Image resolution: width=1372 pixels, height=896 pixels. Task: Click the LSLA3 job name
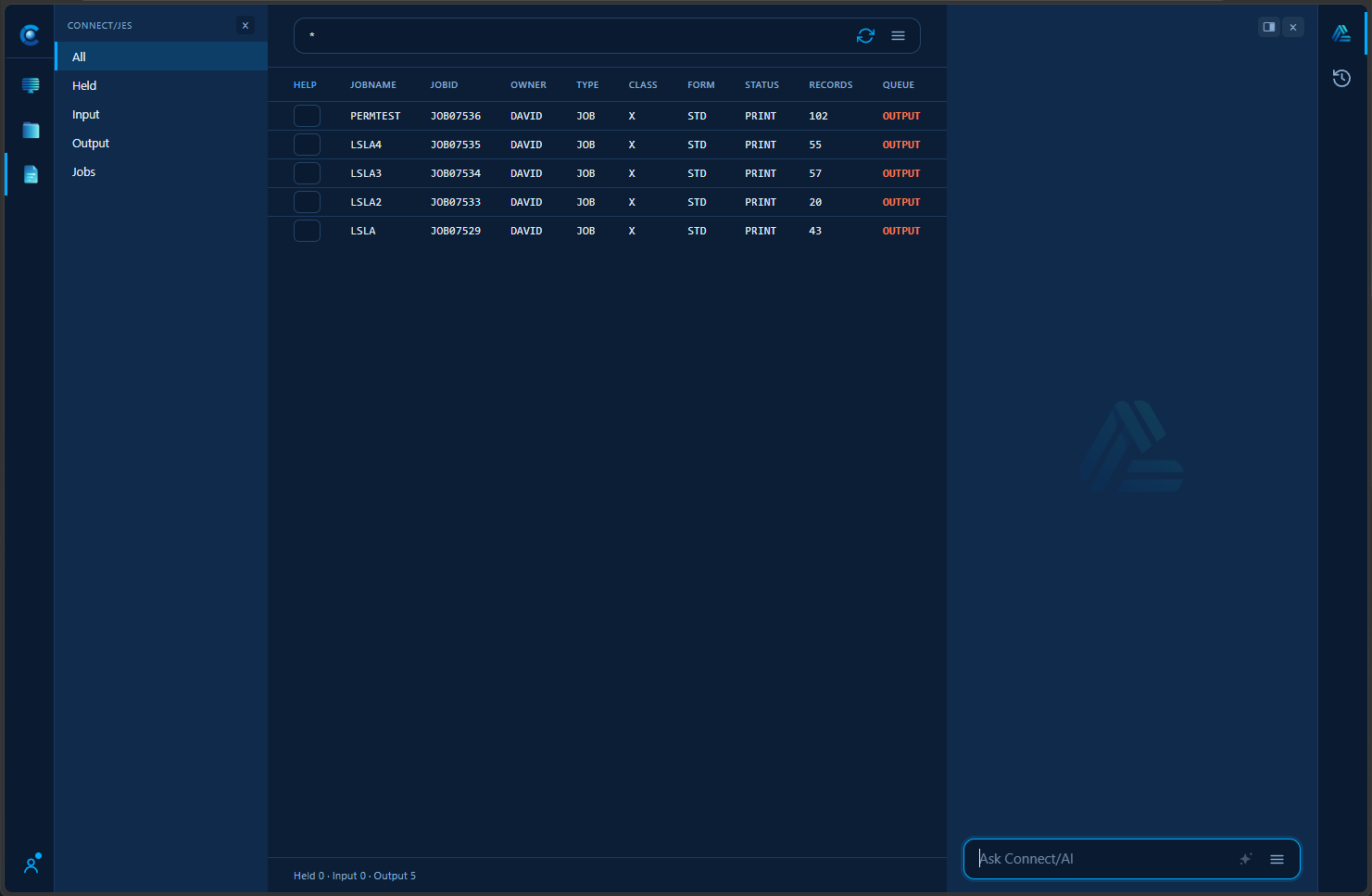[366, 173]
